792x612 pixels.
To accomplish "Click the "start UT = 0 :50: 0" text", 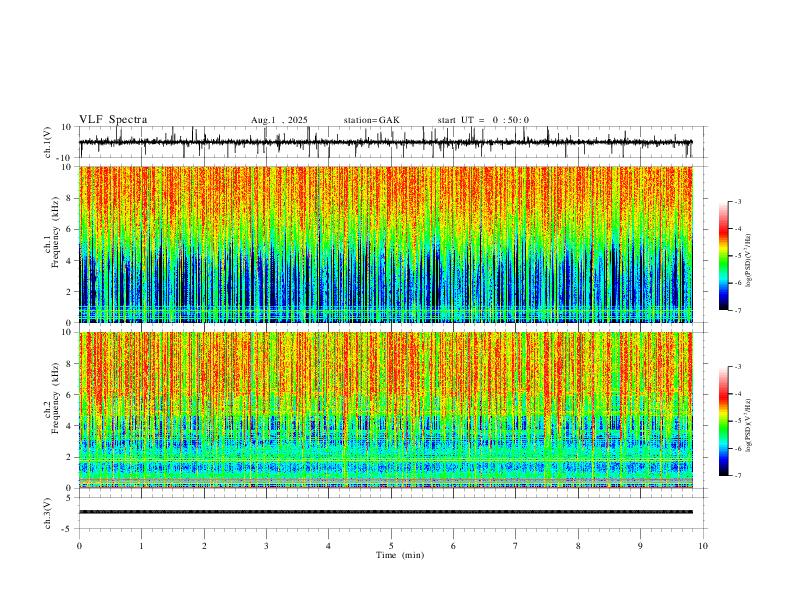I will coord(483,120).
